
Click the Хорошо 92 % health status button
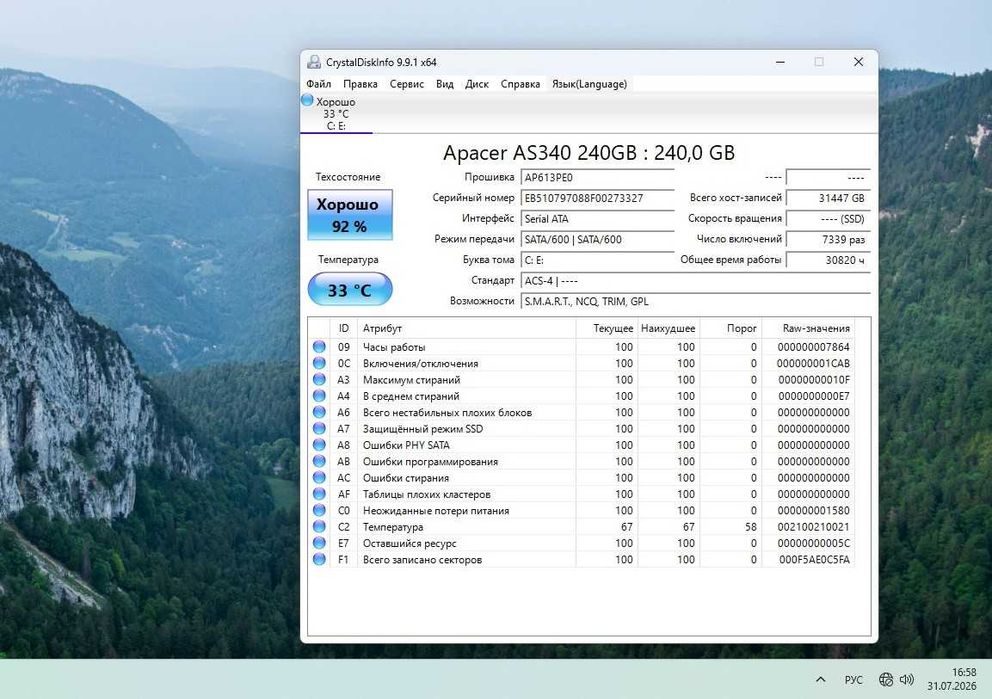click(x=350, y=215)
